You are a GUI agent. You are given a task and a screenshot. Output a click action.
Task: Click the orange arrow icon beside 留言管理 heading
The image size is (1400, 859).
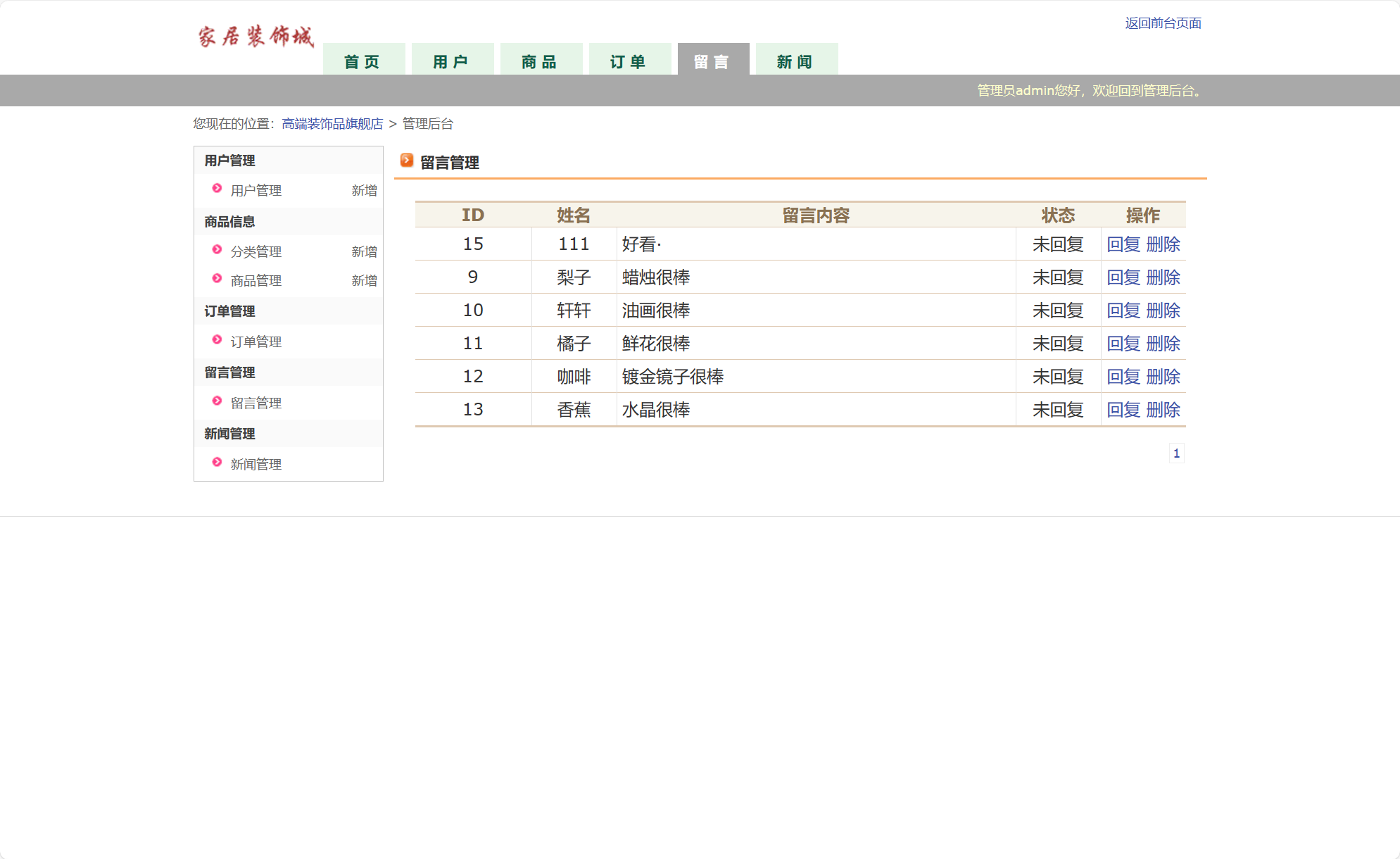[406, 161]
